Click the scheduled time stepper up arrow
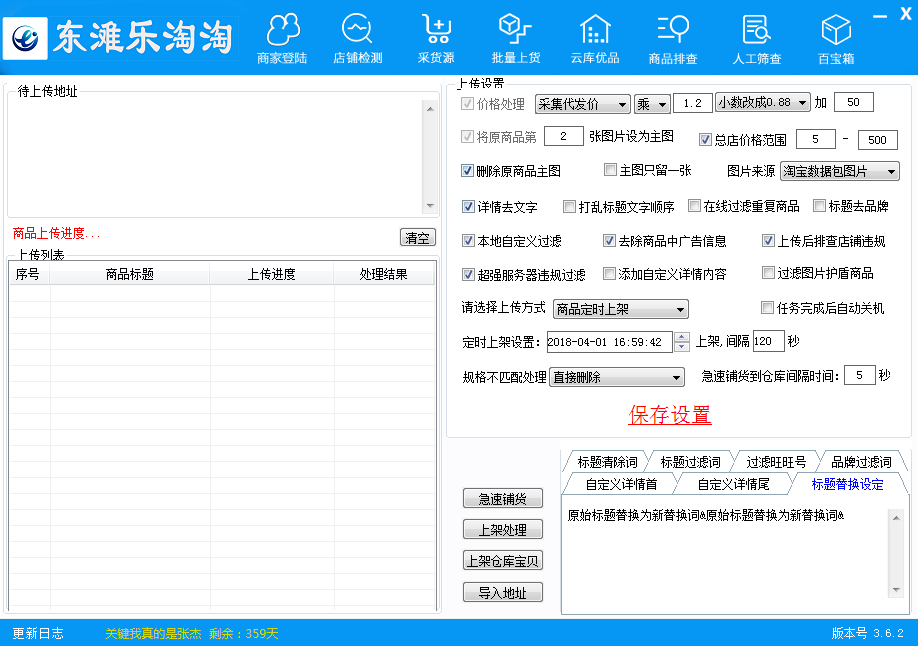The image size is (918, 646). [681, 337]
